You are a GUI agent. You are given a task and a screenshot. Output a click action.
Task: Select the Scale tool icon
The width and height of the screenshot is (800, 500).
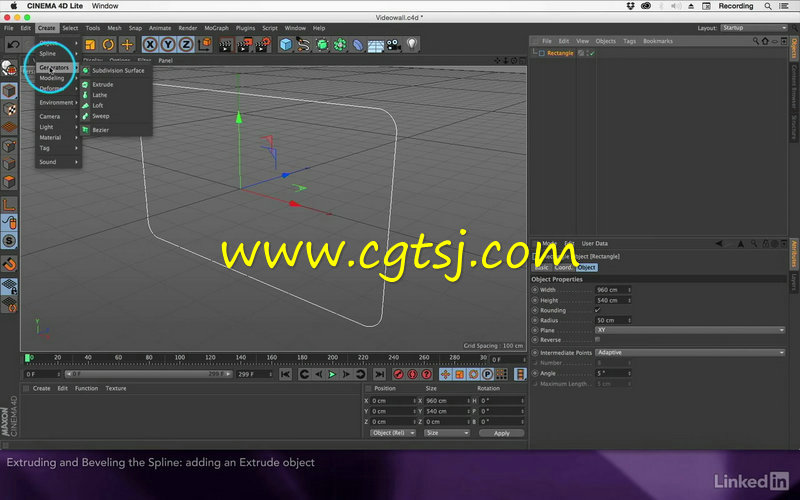(90, 45)
